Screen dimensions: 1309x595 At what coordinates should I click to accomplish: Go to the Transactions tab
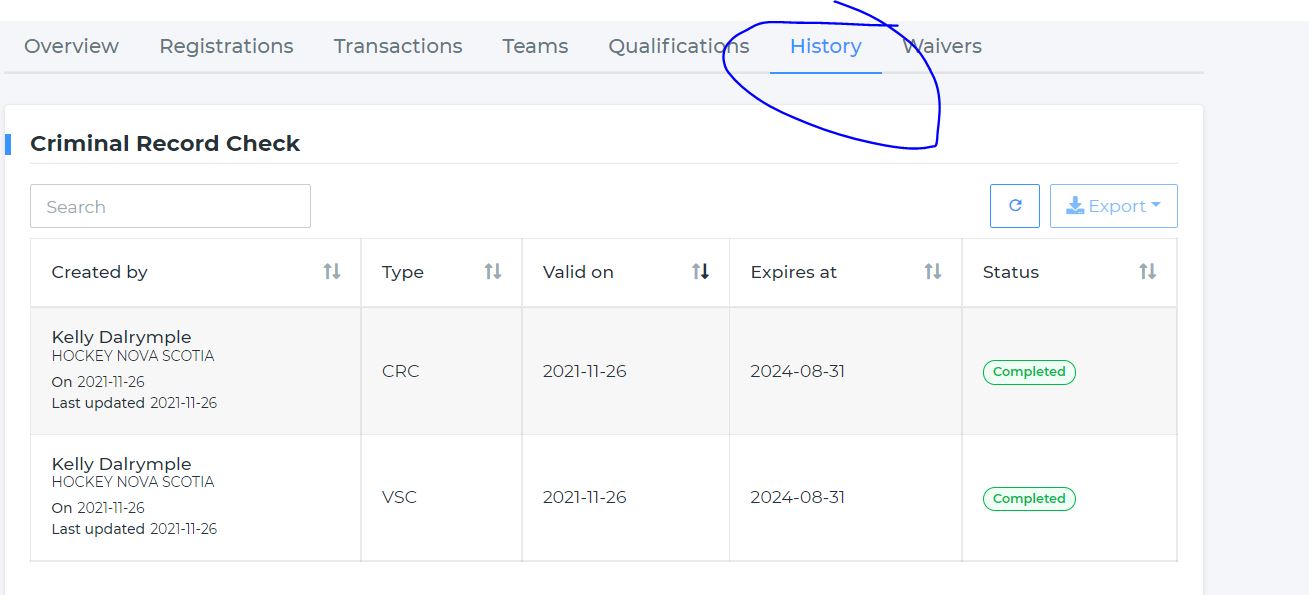point(398,46)
